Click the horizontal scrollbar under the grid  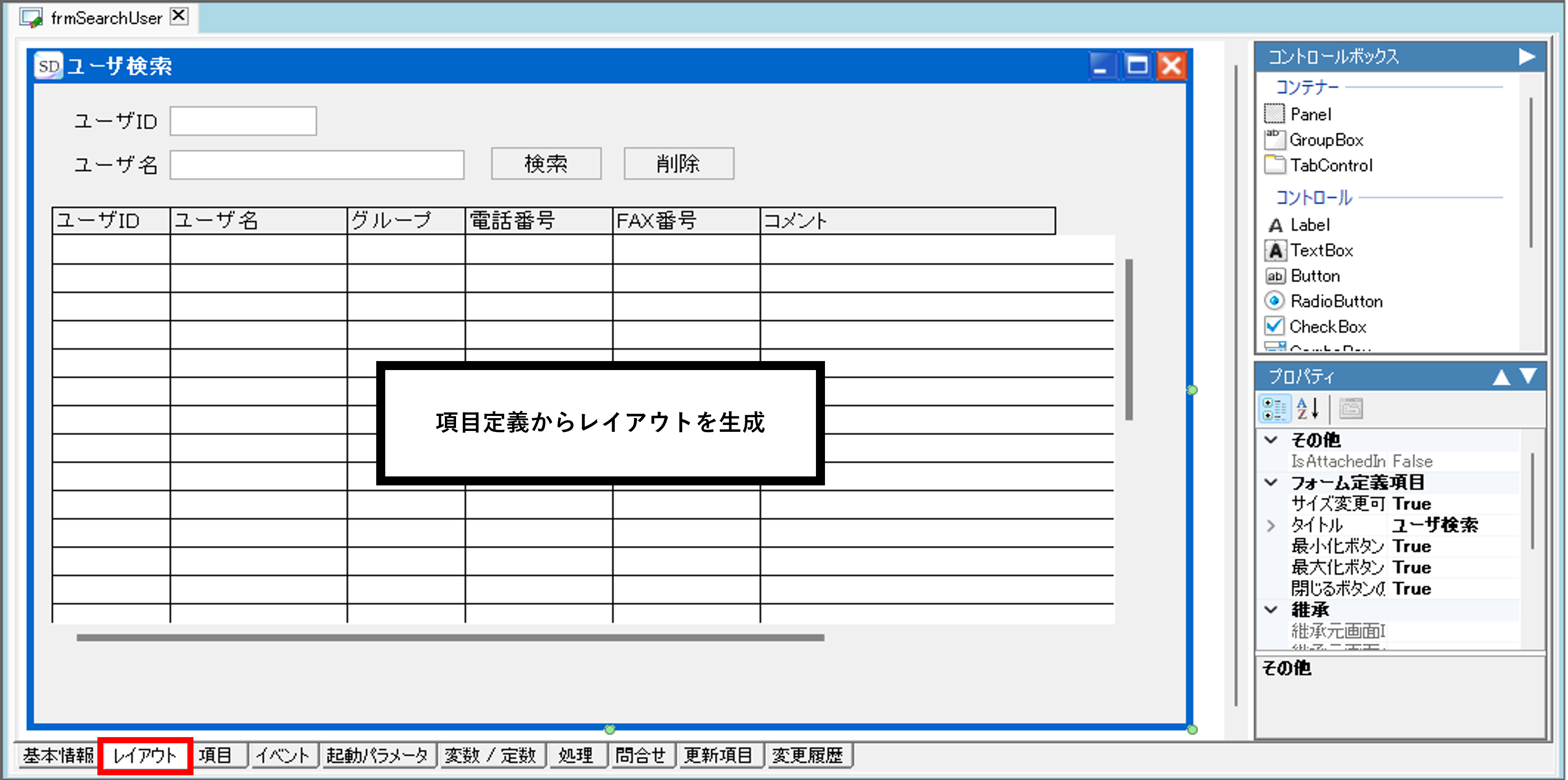pos(450,638)
